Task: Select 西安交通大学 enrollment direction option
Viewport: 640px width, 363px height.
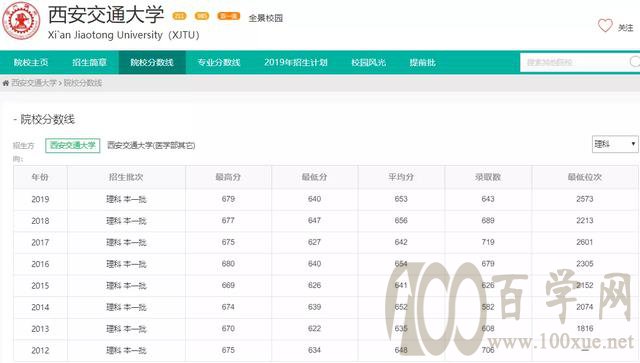Action: coord(73,145)
